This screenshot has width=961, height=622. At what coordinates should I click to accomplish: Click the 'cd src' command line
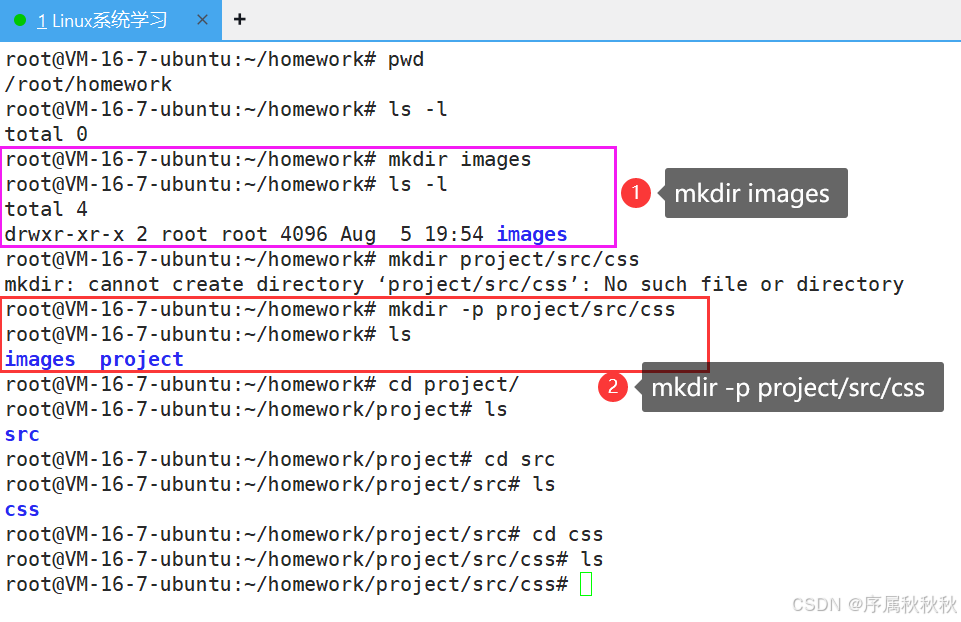(279, 460)
